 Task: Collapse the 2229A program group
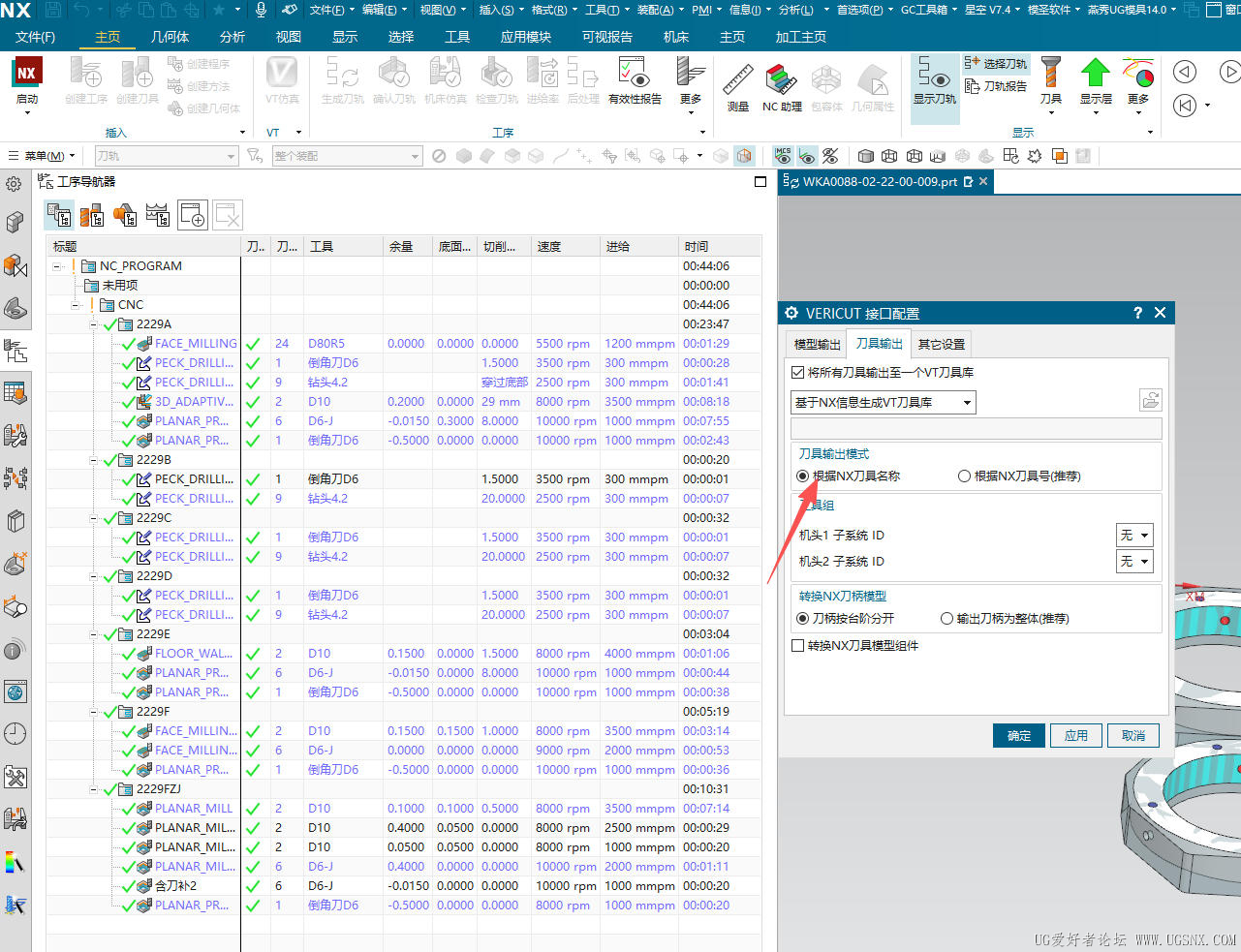click(94, 324)
